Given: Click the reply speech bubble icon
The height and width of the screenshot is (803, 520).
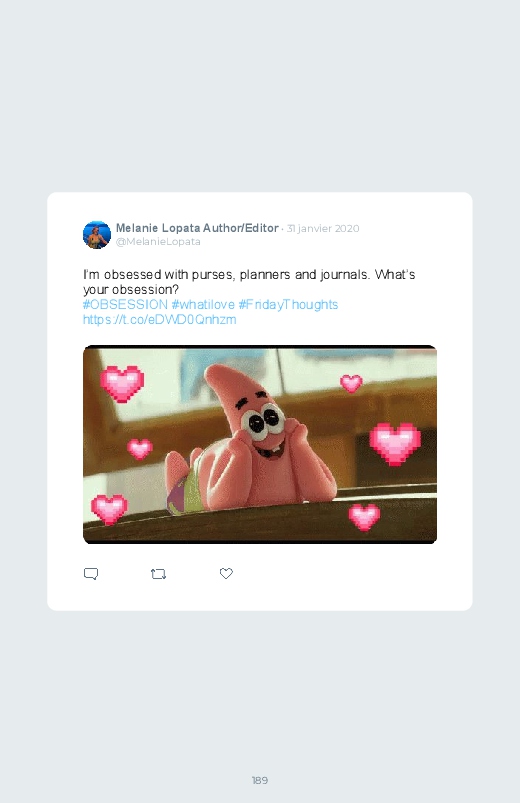Looking at the screenshot, I should [x=91, y=574].
